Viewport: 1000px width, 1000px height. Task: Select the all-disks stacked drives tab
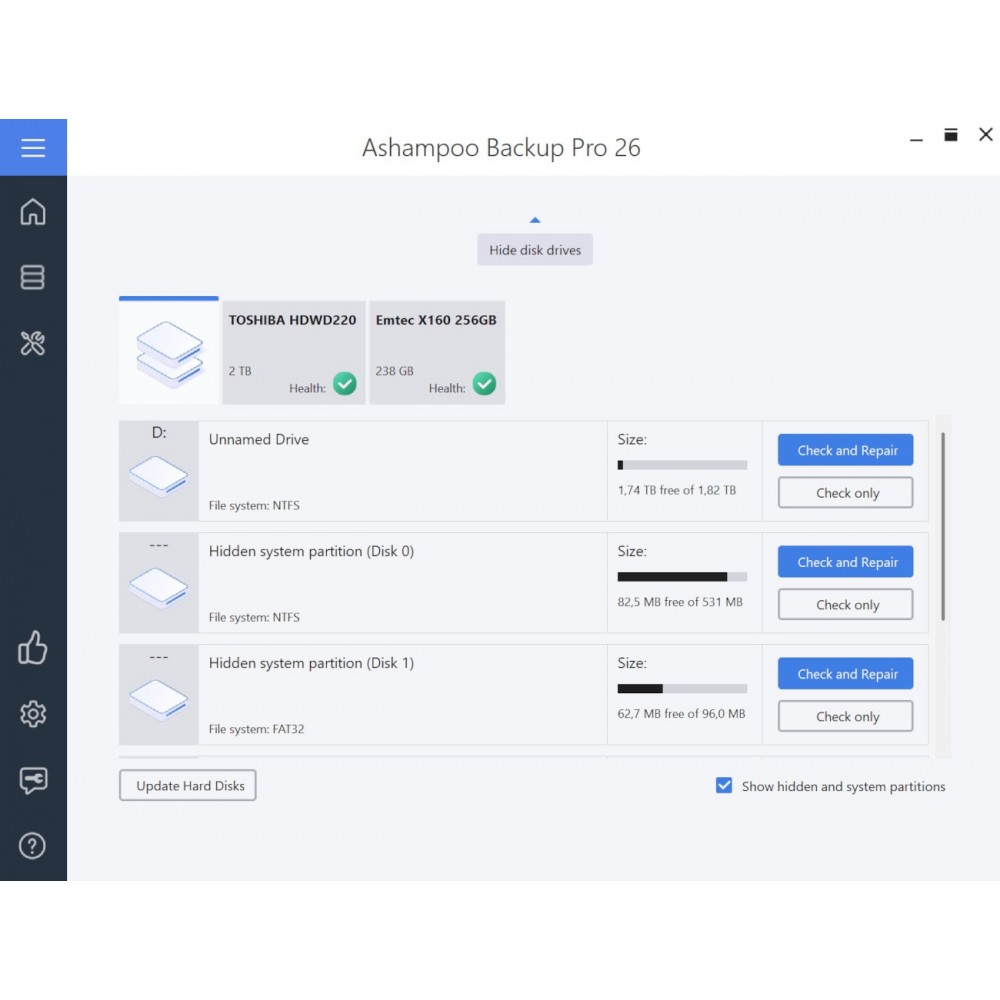click(x=169, y=351)
